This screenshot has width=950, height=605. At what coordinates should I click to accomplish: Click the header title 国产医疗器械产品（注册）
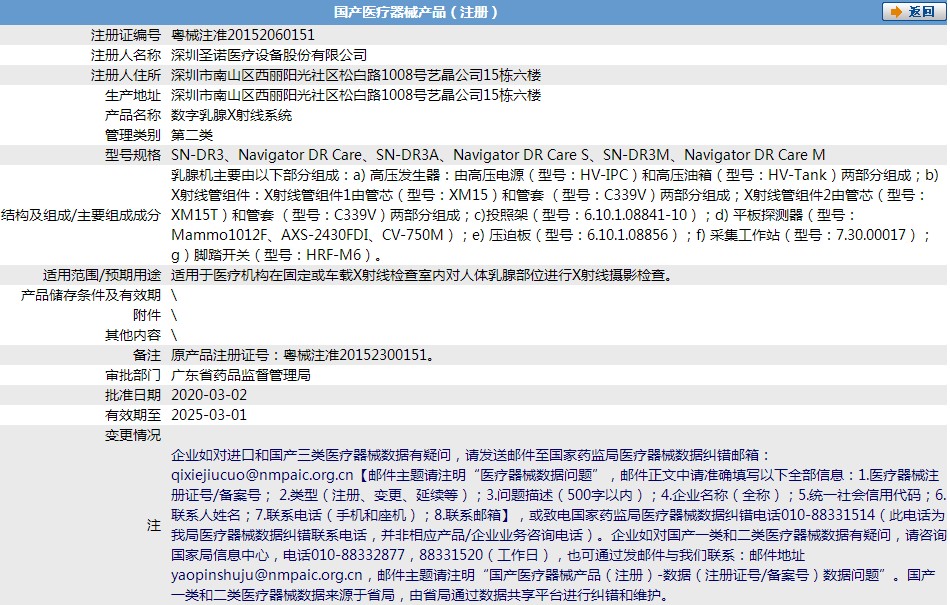416,12
